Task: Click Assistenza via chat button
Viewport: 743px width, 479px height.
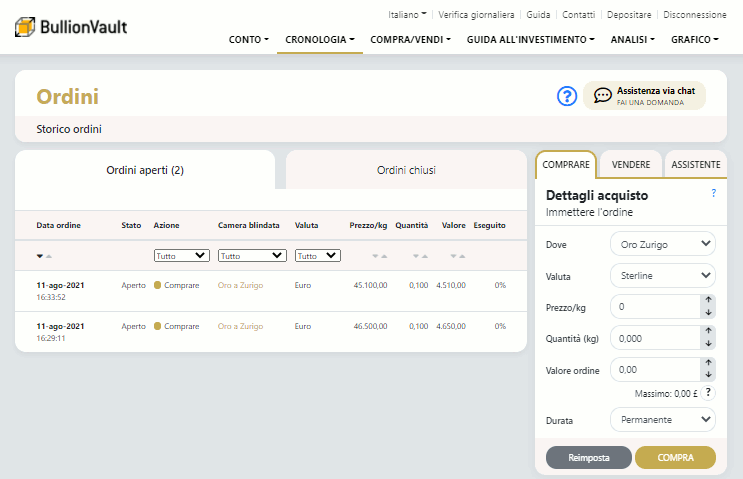Action: 644,96
